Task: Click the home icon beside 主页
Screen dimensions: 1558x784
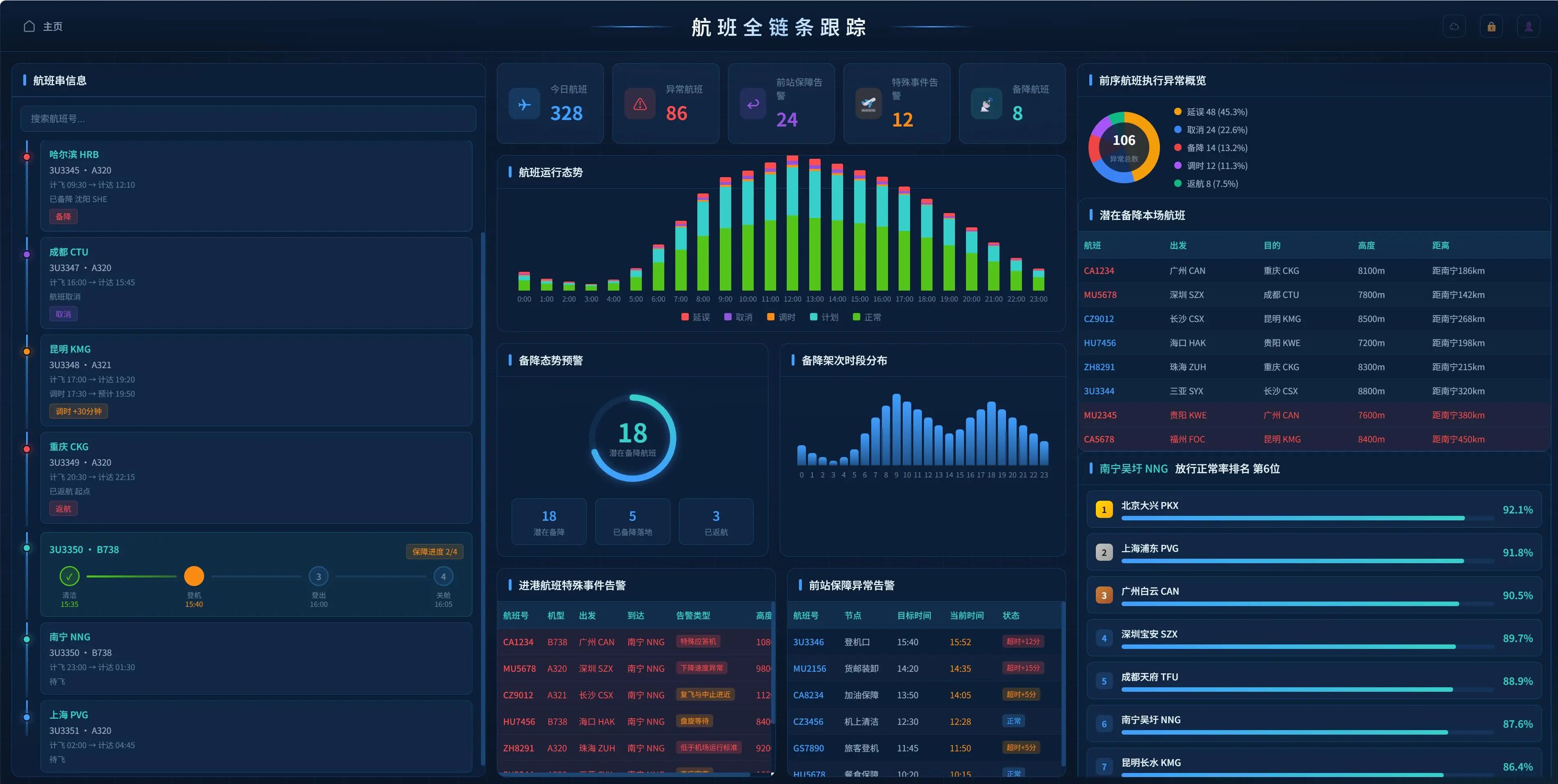Action: click(29, 26)
